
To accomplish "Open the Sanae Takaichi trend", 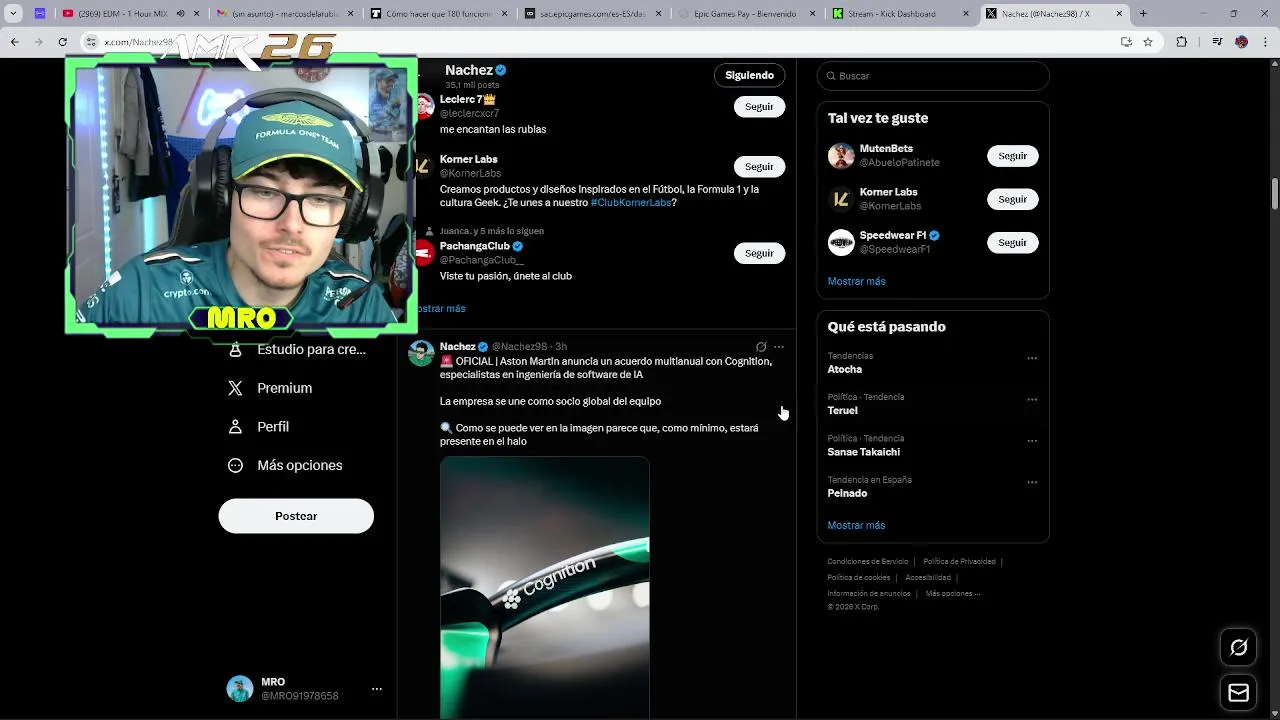I will (x=864, y=452).
